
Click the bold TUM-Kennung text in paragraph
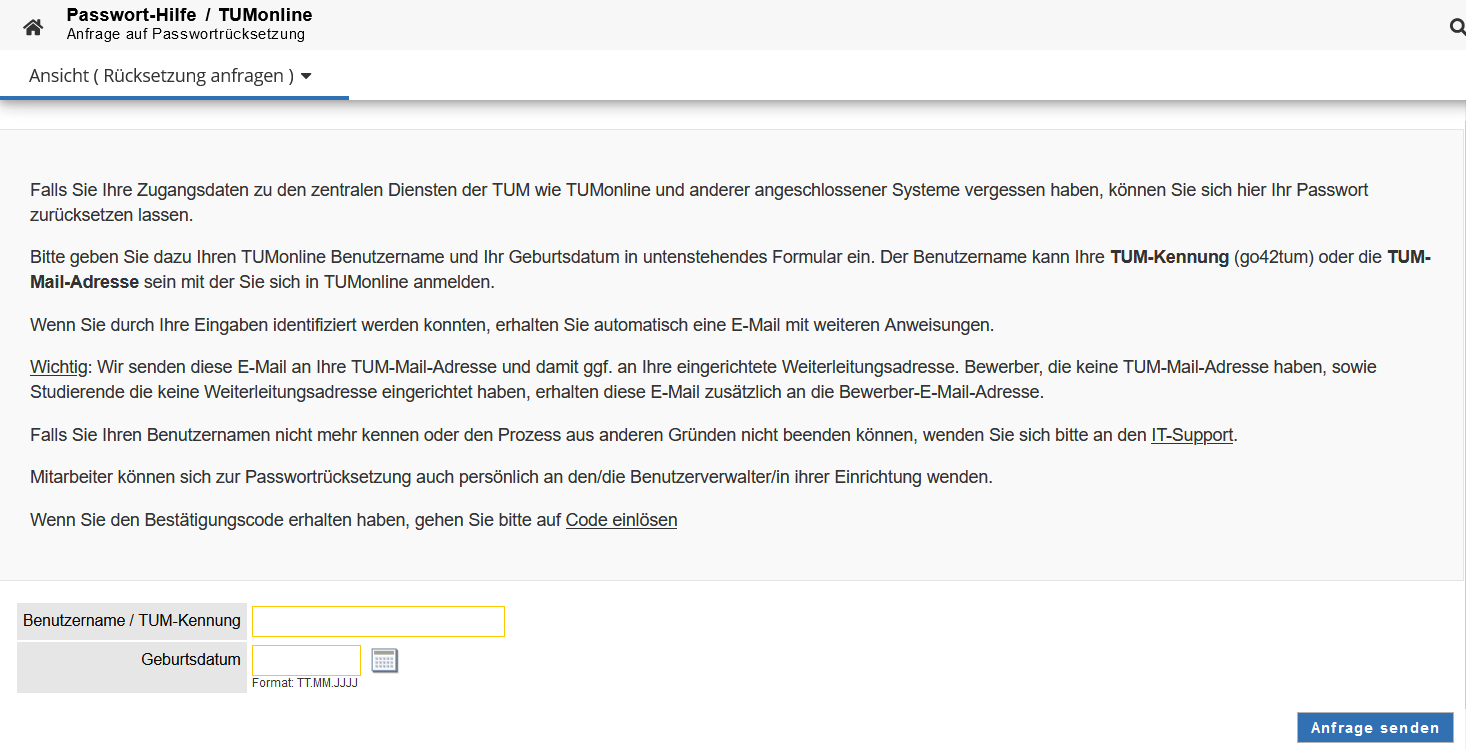pos(1169,257)
